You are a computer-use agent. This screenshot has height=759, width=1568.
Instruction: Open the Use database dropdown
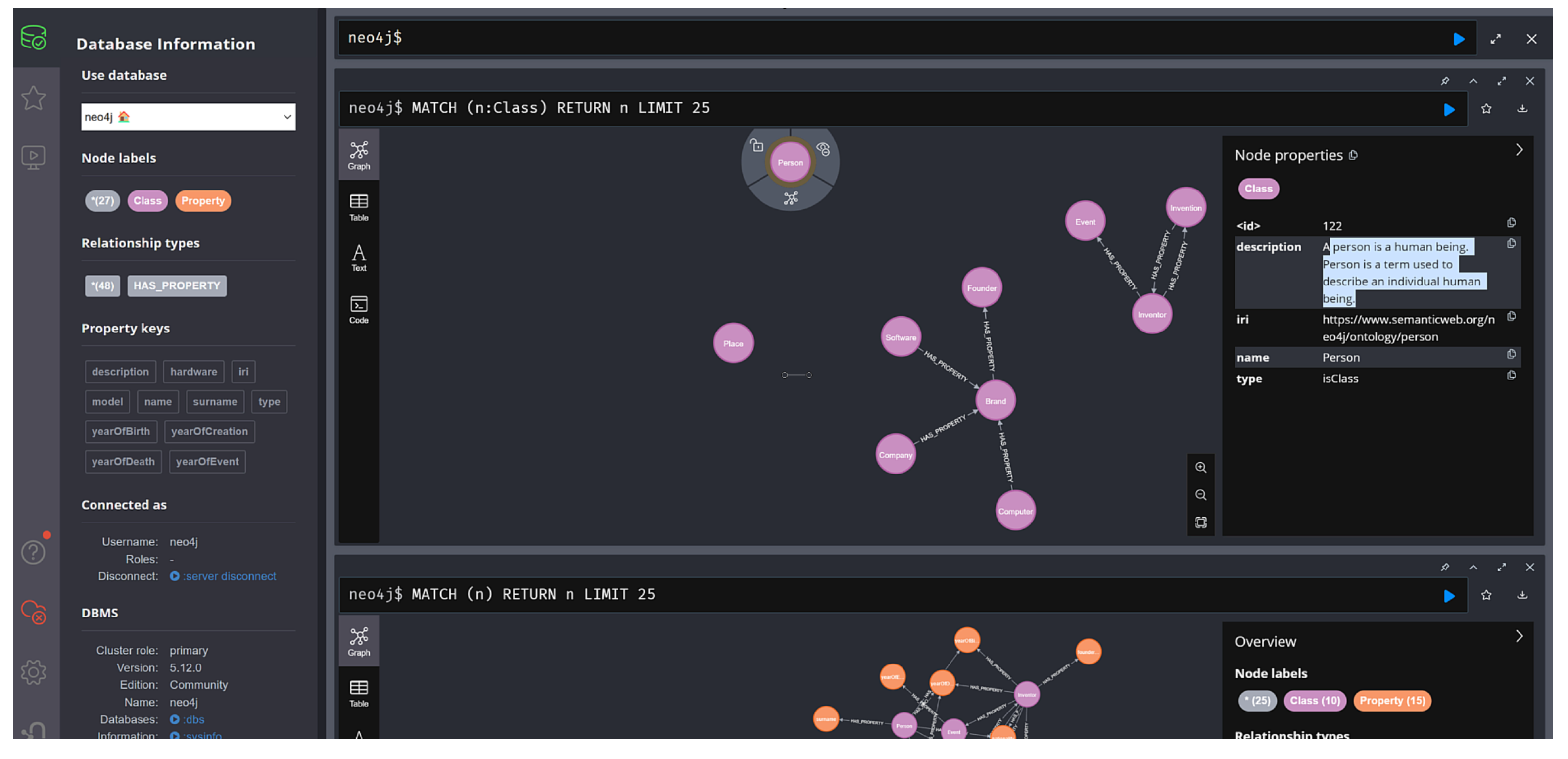click(x=188, y=117)
